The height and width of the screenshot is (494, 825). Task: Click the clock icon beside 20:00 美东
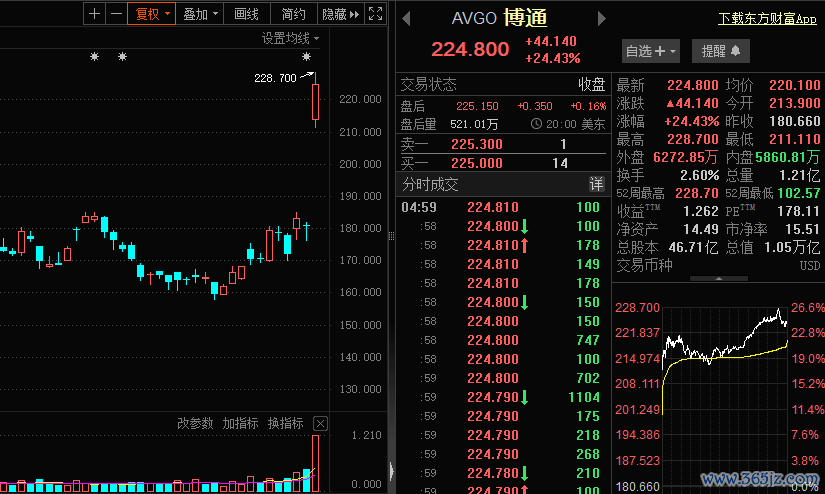[x=536, y=124]
